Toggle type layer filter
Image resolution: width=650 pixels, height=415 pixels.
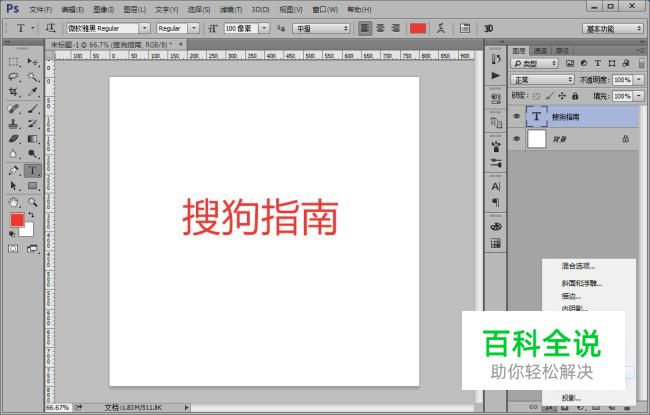(x=598, y=63)
